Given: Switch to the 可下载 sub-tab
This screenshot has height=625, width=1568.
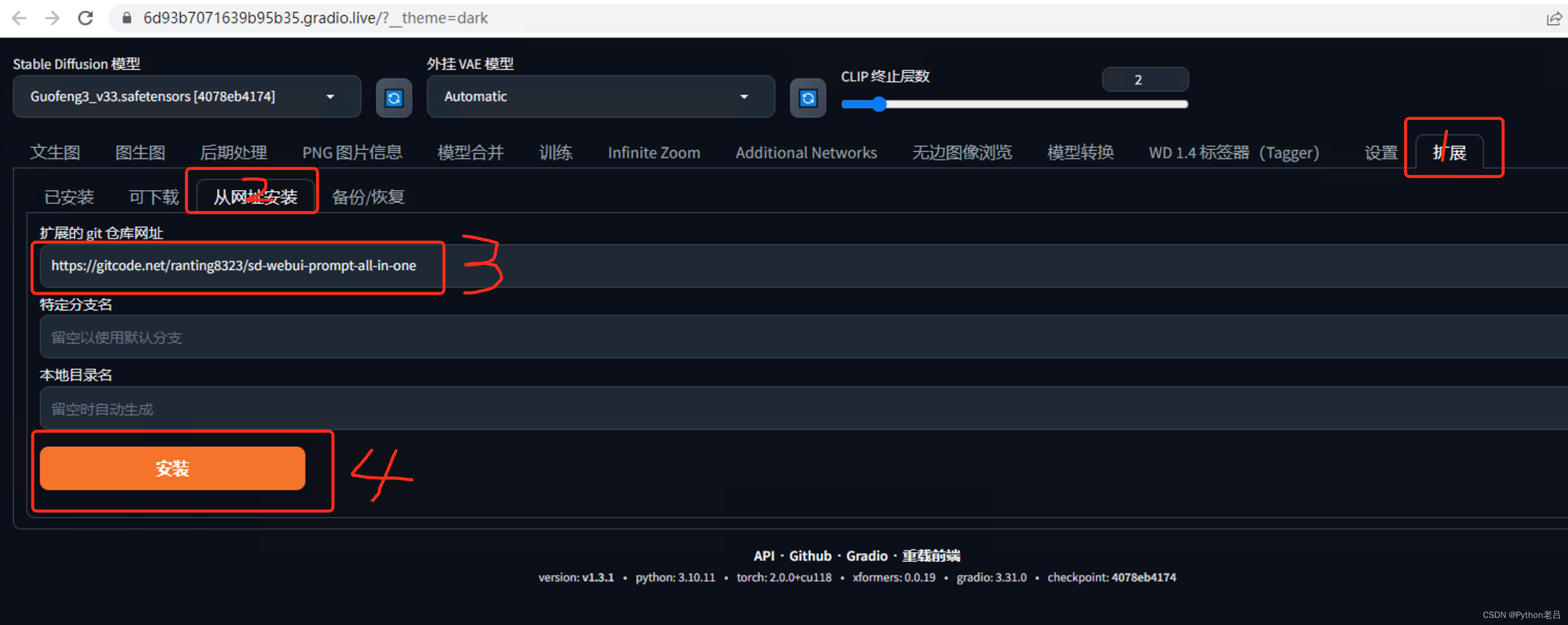Looking at the screenshot, I should point(154,197).
